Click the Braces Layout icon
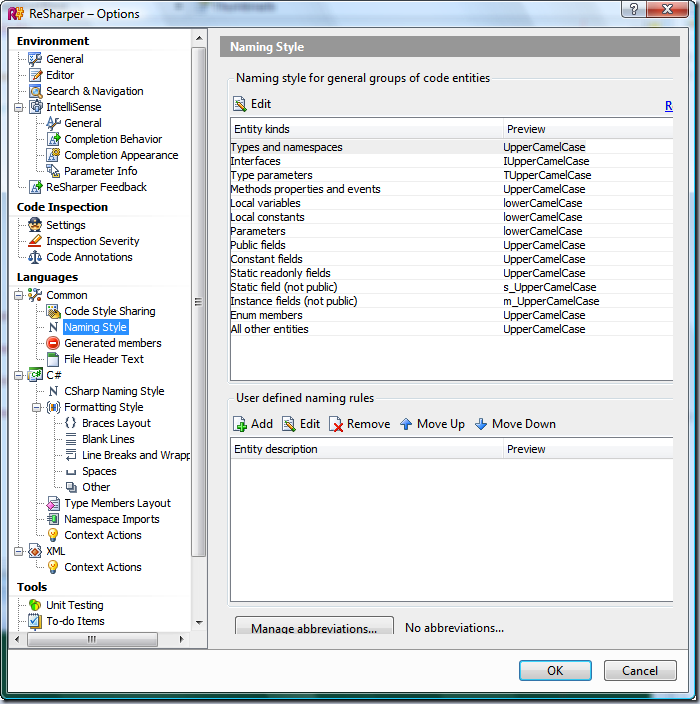 [x=71, y=423]
